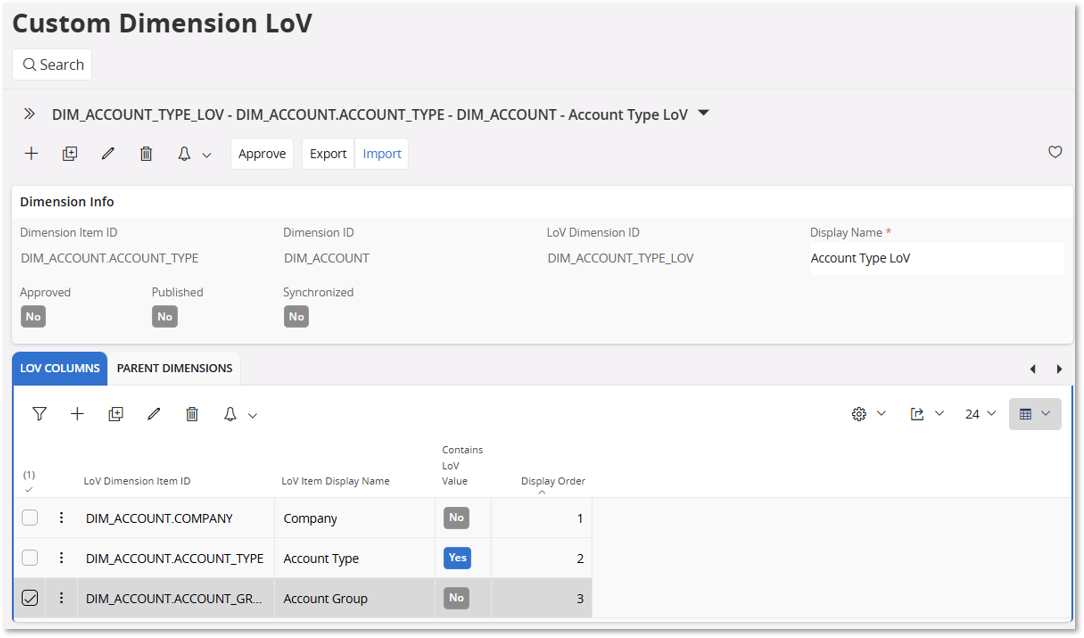Image resolution: width=1084 pixels, height=638 pixels.
Task: Click the Dimension Item ID value DIM_ACCOUNT.ACCOUNT_TYPE
Action: [110, 259]
